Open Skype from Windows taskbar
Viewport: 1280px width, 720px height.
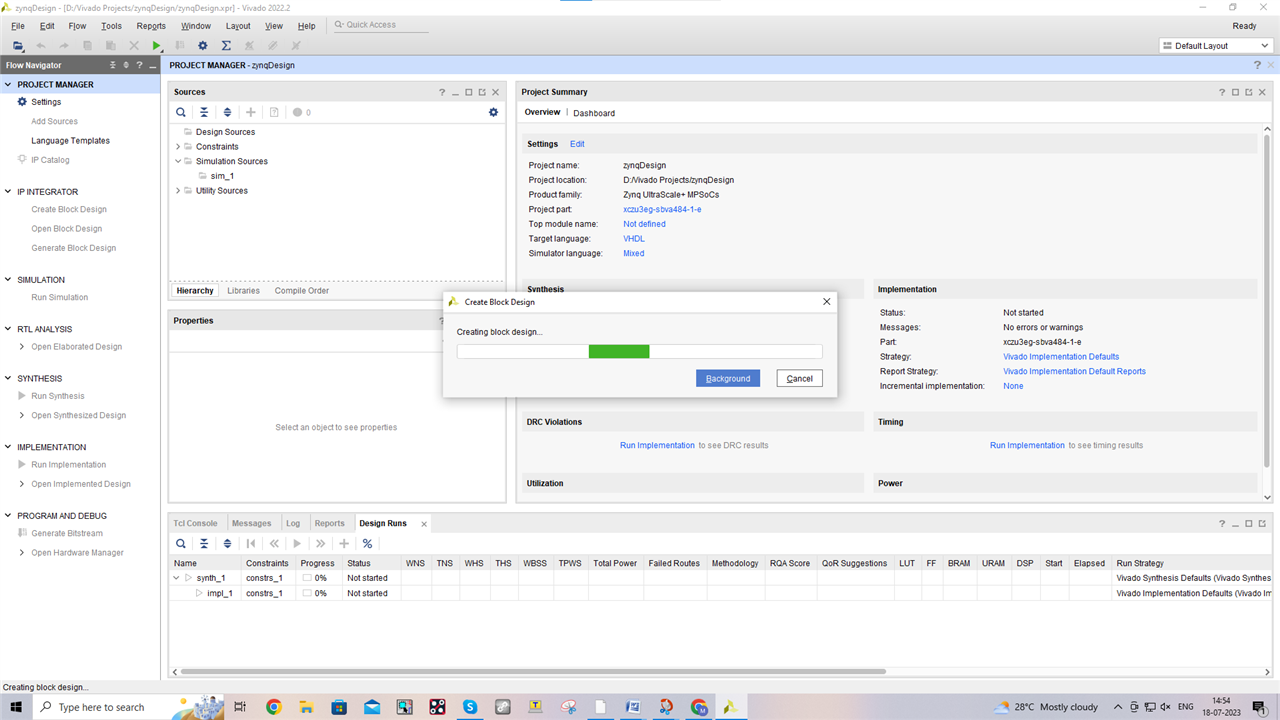pos(470,707)
